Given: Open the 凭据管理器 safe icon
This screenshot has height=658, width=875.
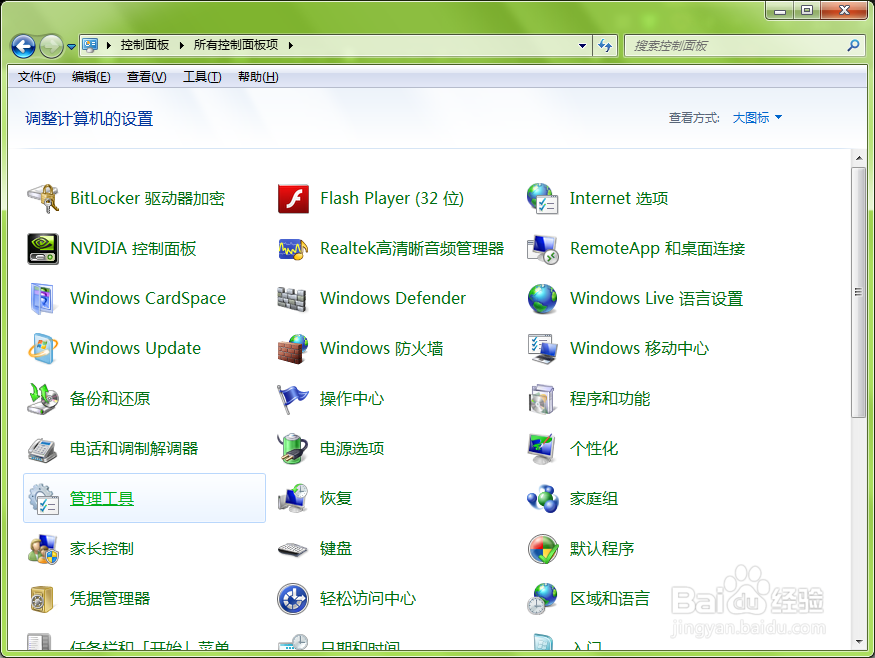Looking at the screenshot, I should click(42, 599).
